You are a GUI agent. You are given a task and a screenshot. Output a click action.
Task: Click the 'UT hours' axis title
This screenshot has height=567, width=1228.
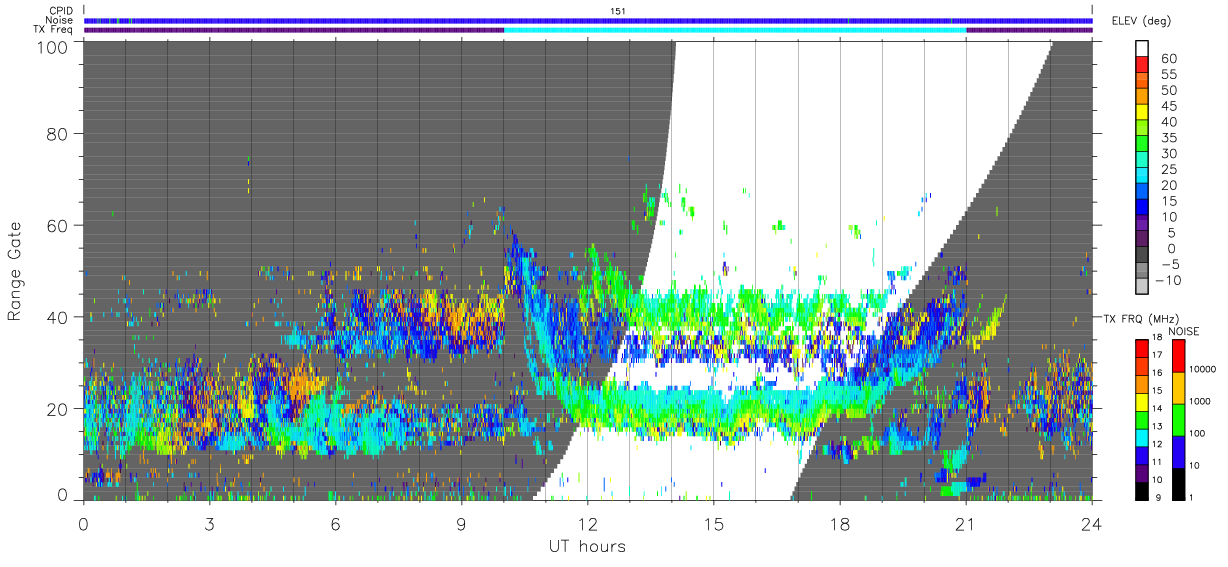click(586, 546)
